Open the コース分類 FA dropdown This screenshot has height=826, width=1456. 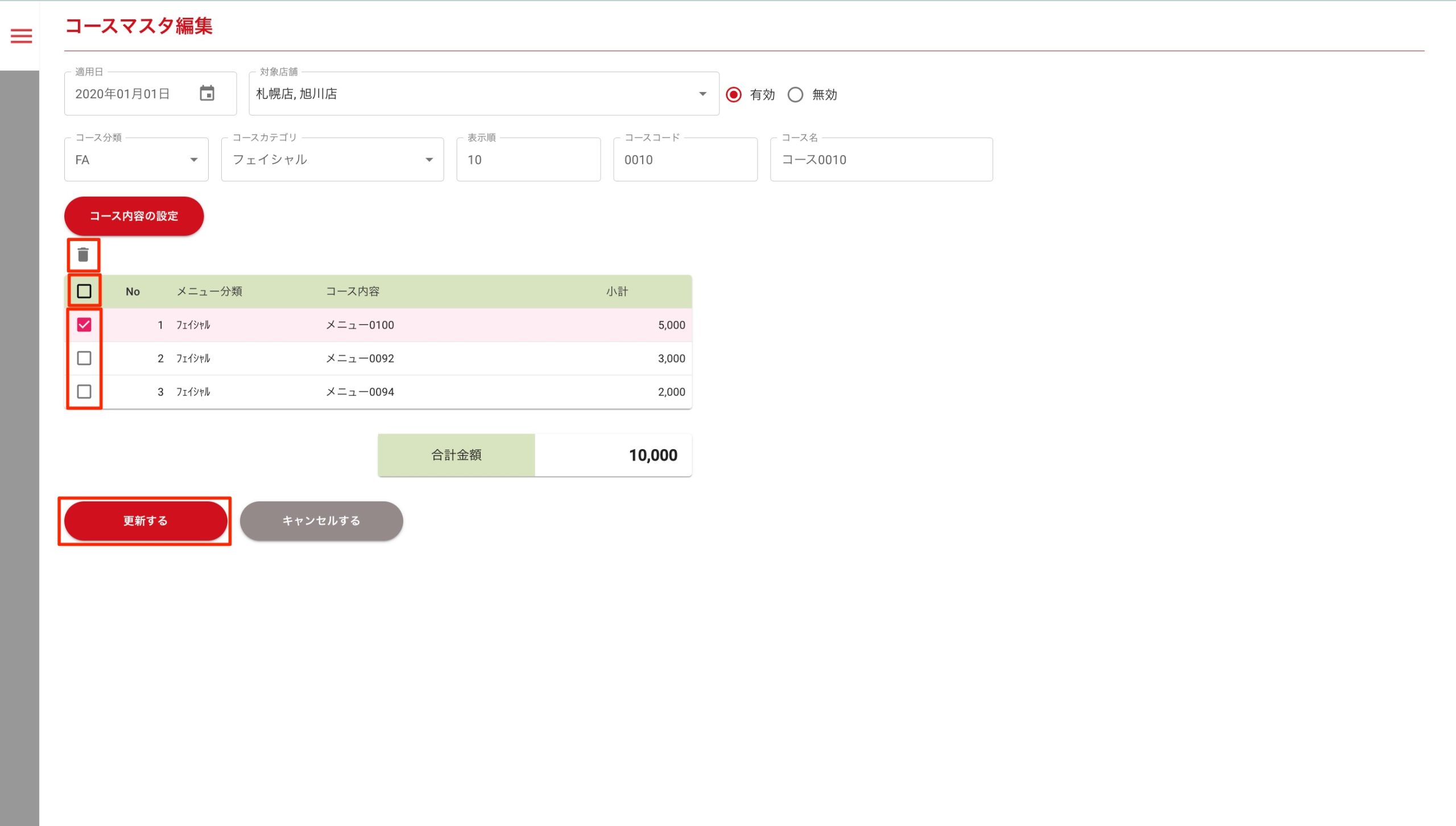(136, 160)
